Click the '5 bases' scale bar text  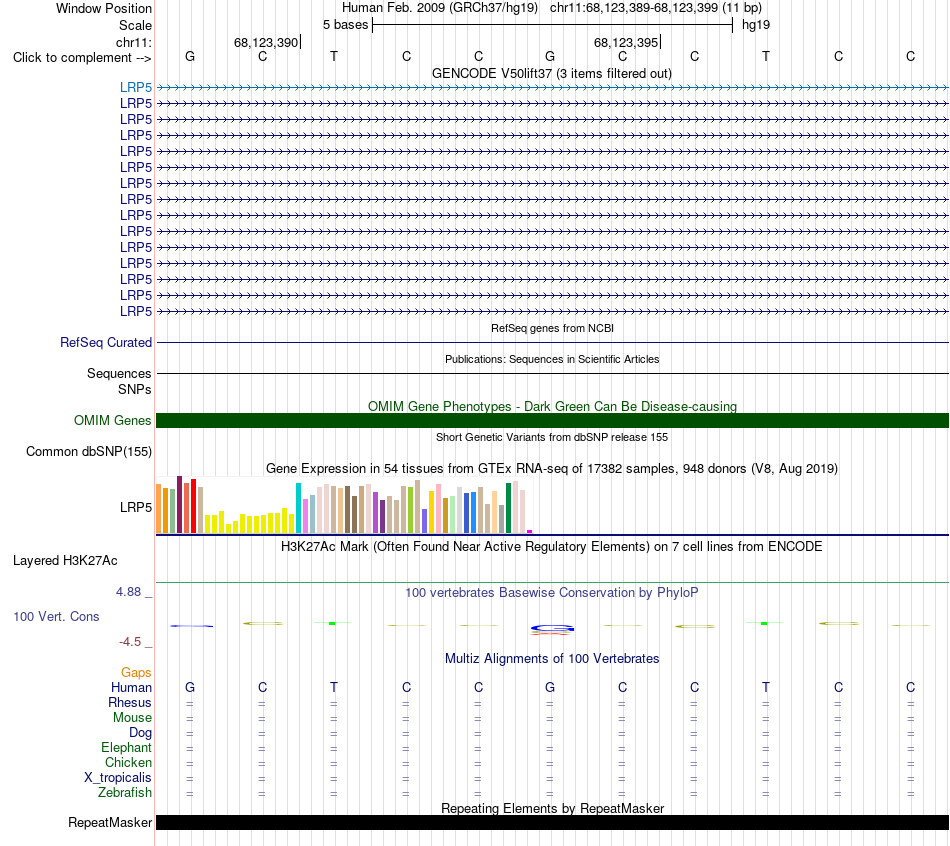tap(345, 25)
